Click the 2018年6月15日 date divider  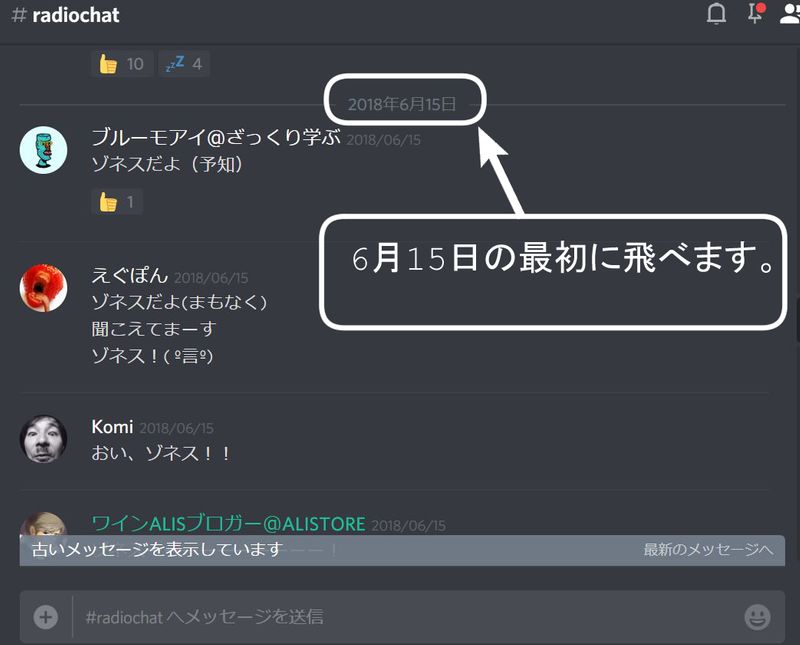(x=402, y=104)
